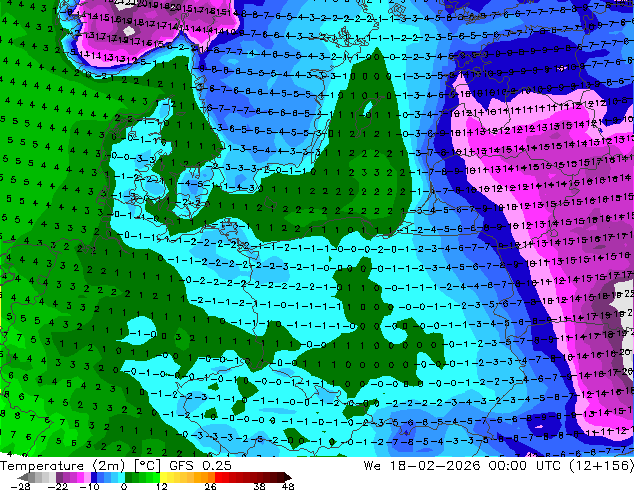Click the '48' legend value
This screenshot has width=634, height=490.
(x=288, y=486)
